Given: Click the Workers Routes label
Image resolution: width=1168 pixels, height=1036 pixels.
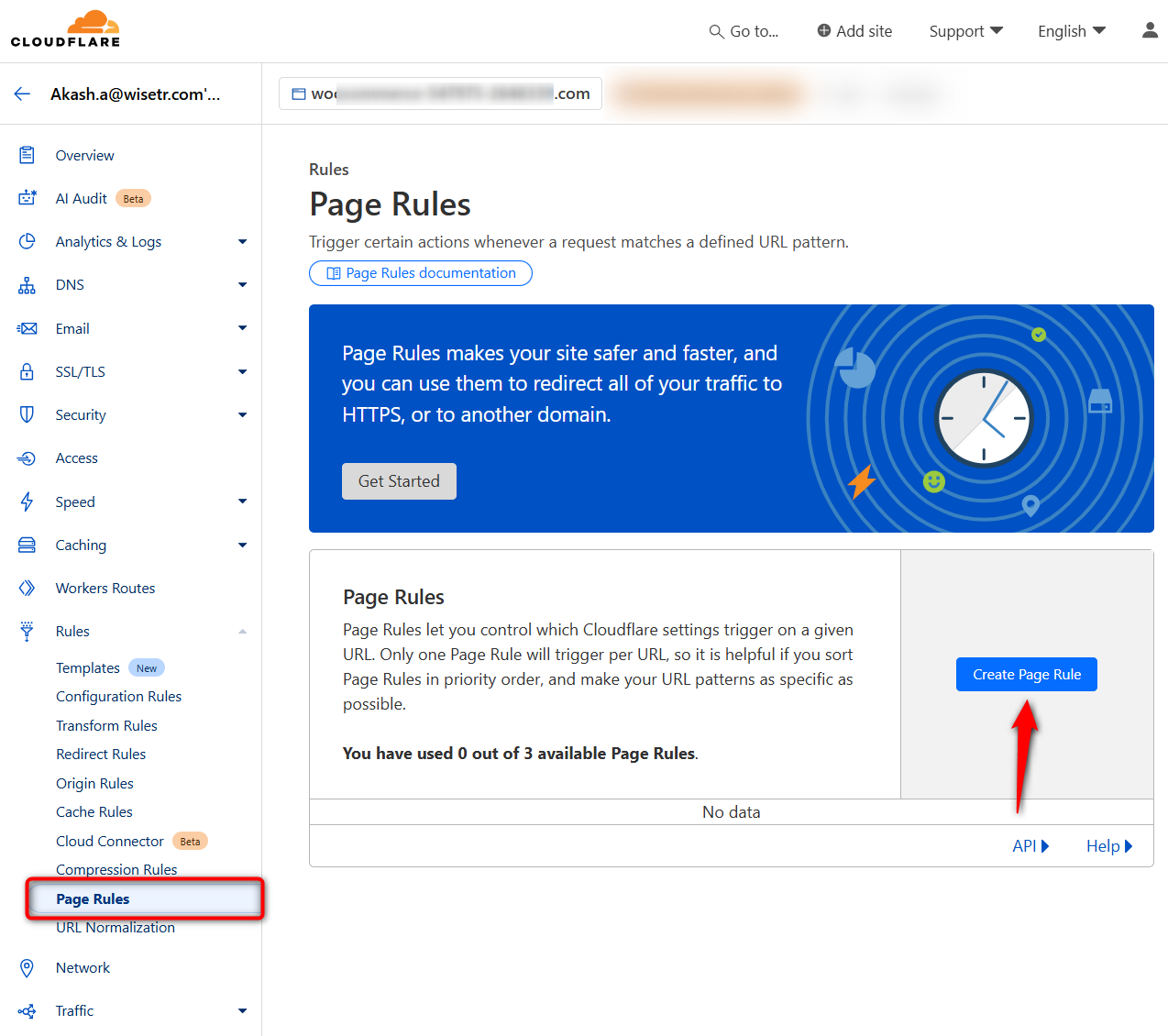Looking at the screenshot, I should coord(105,588).
